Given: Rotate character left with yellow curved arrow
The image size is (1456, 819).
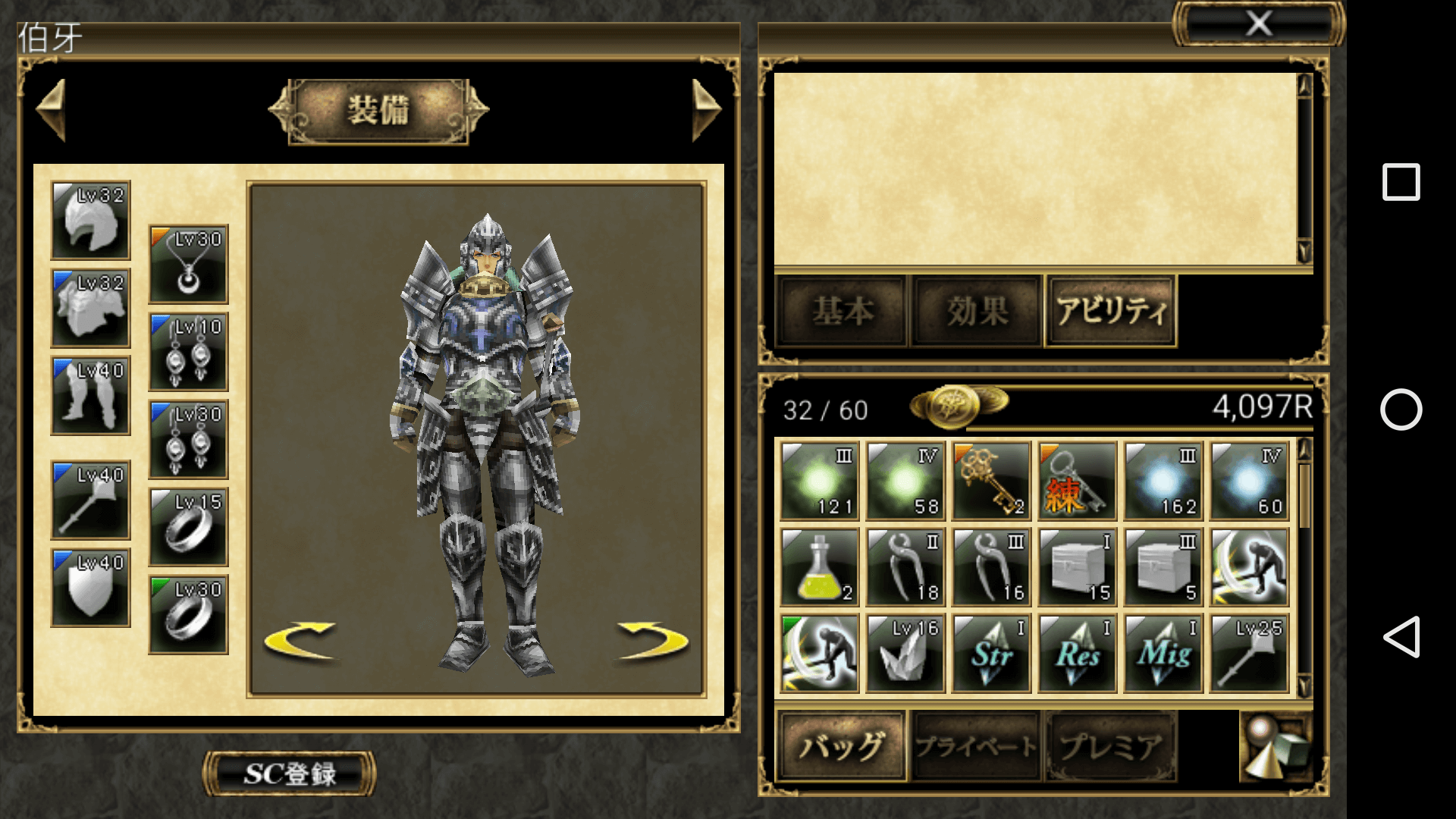Looking at the screenshot, I should point(300,641).
